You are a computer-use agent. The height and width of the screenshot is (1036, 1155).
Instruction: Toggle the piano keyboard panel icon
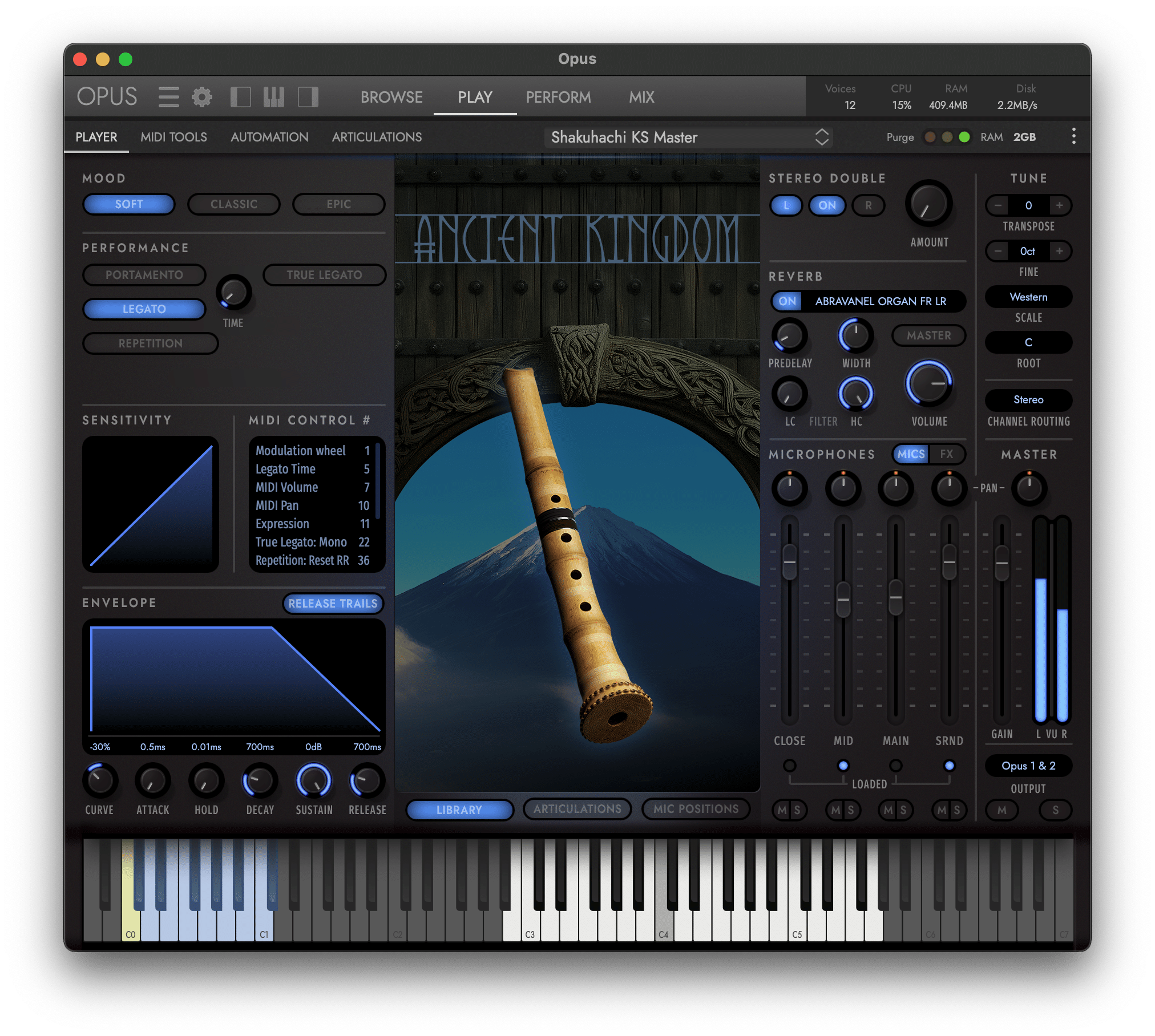274,97
